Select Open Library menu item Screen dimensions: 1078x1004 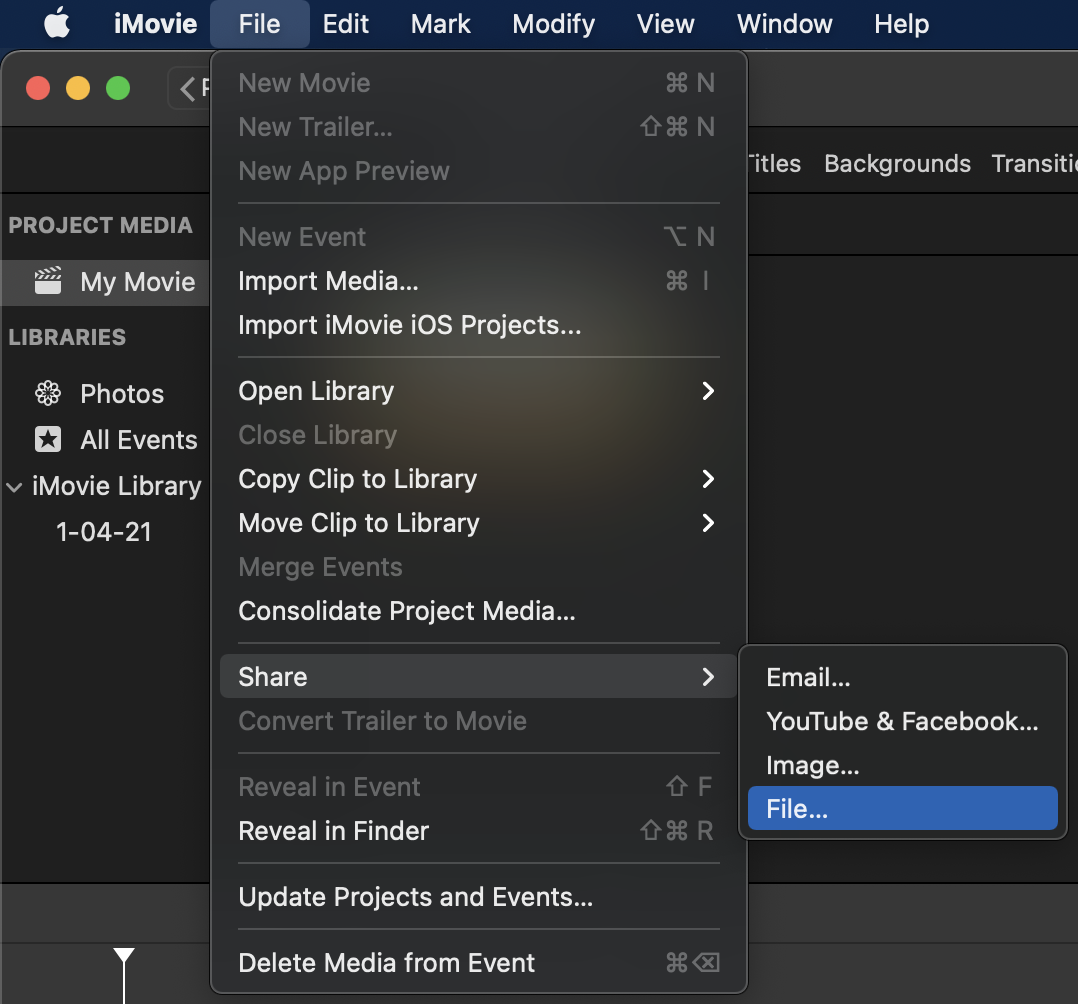coord(478,391)
